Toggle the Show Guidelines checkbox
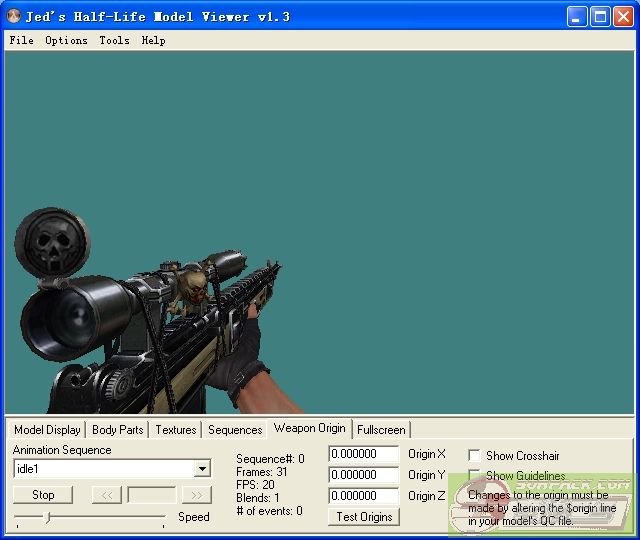Viewport: 640px width, 540px height. coord(474,476)
